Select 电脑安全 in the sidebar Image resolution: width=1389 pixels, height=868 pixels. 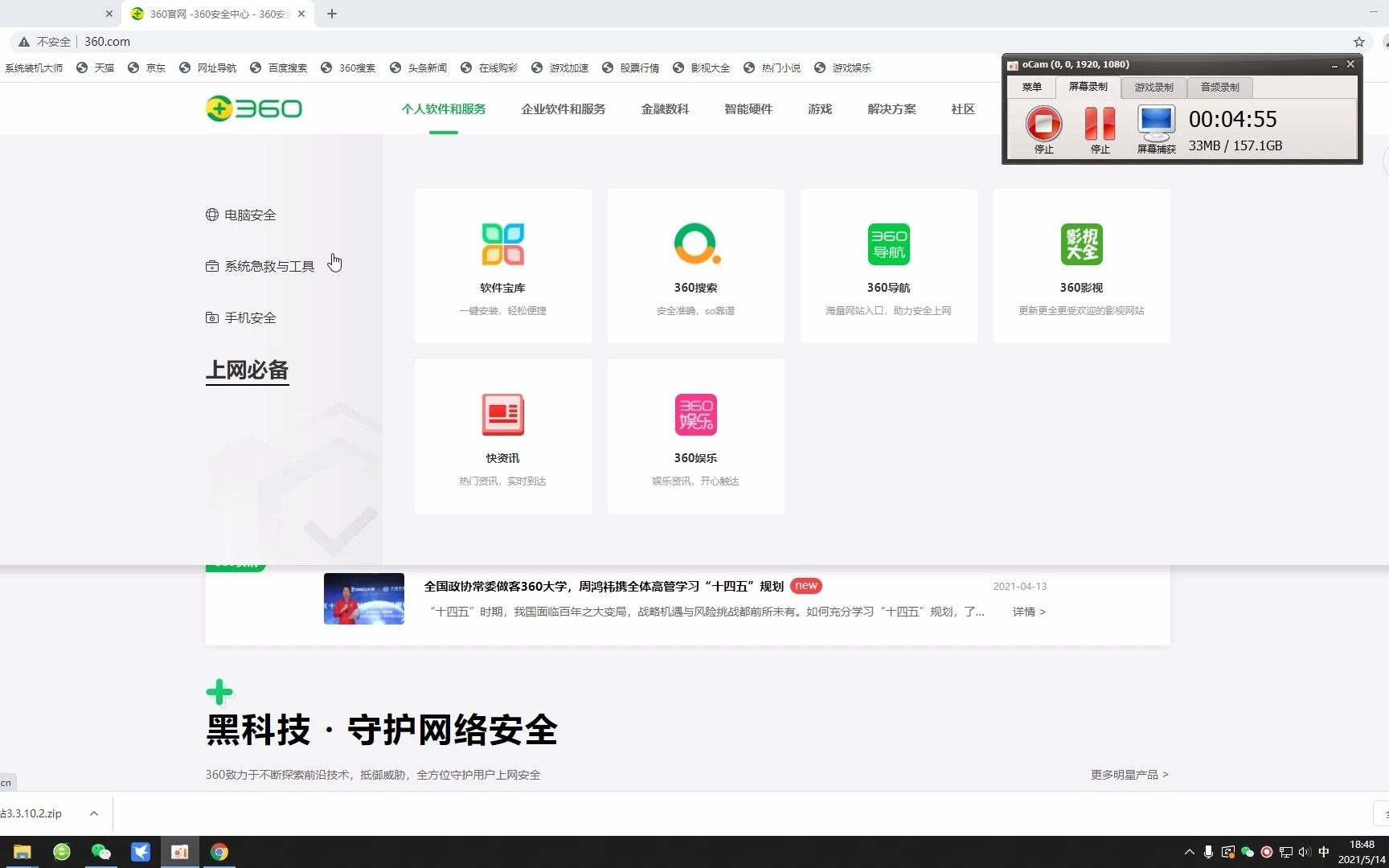tap(241, 215)
